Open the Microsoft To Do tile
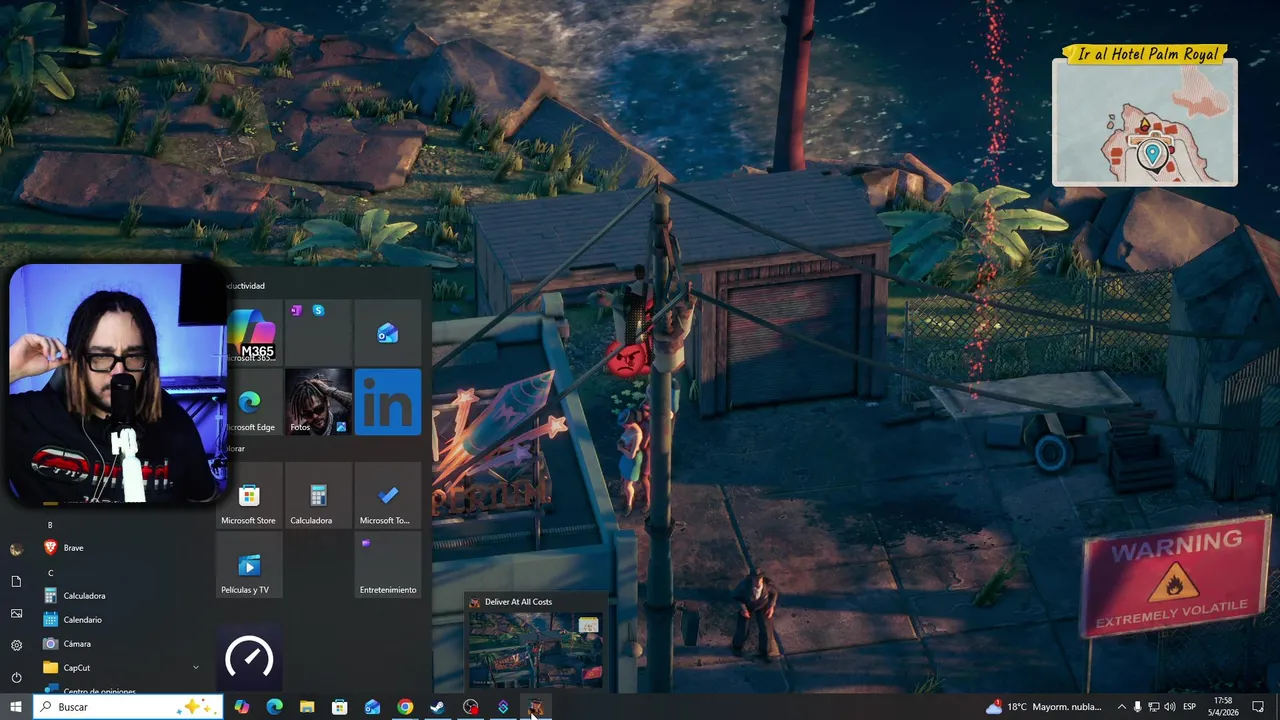Viewport: 1280px width, 720px height. coord(388,496)
